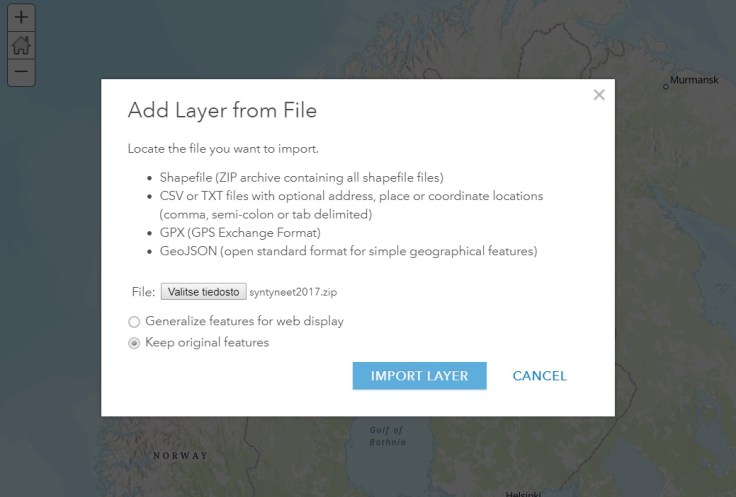
Task: Click the CSV or TXT files list item
Action: [x=350, y=196]
